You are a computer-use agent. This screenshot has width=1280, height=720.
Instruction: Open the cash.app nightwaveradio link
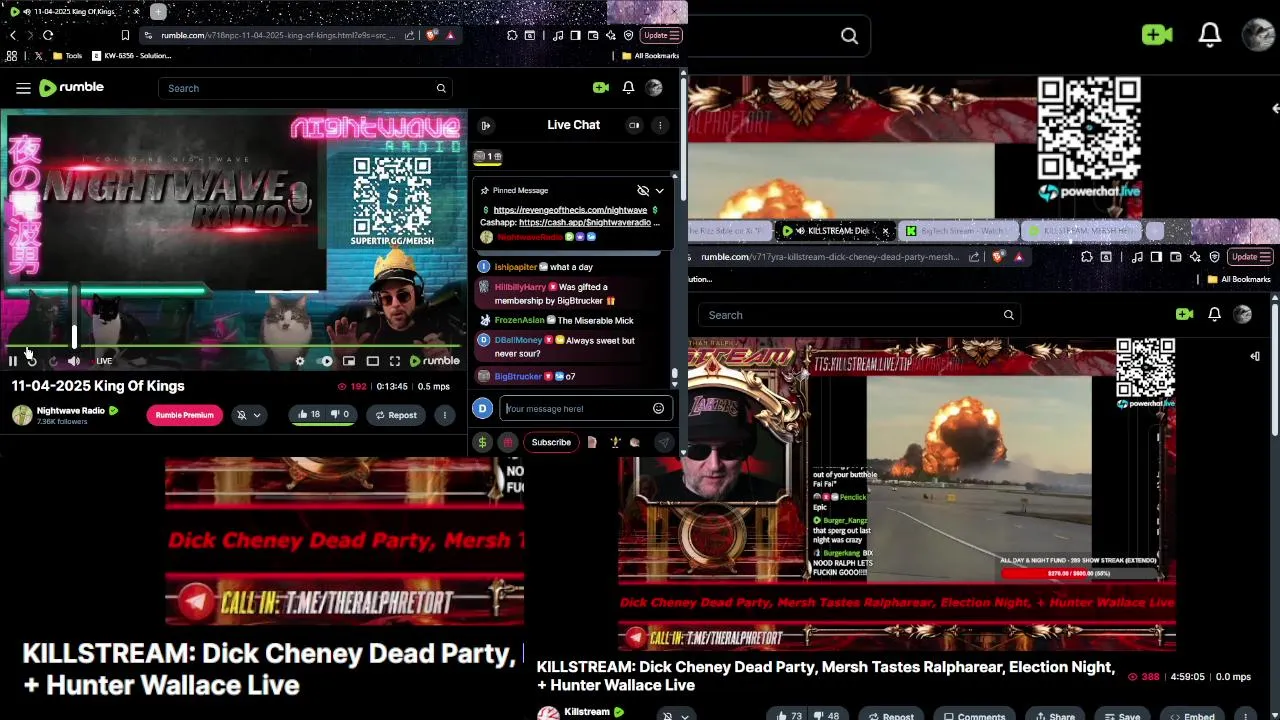point(585,222)
